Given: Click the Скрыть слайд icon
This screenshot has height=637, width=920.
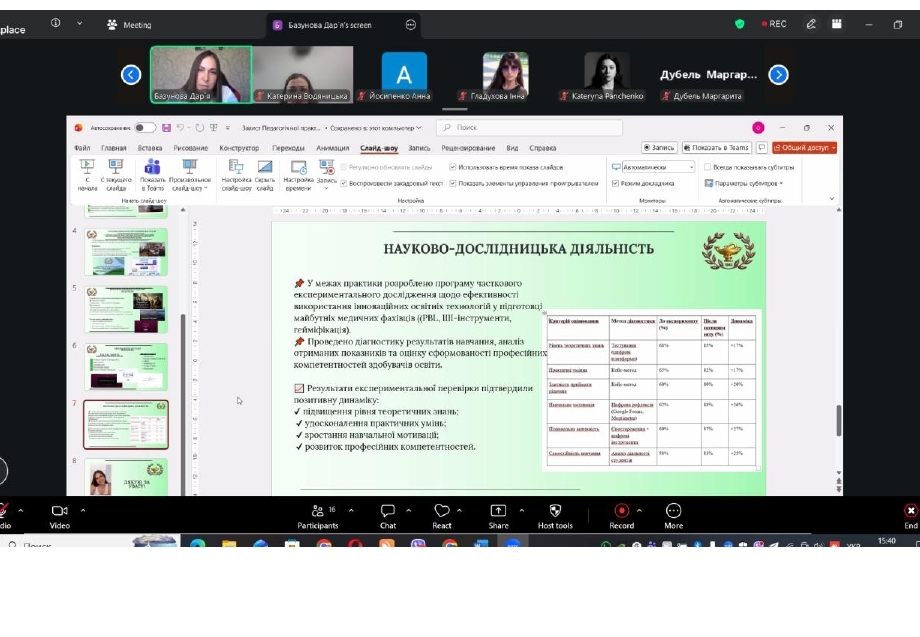Looking at the screenshot, I should pyautogui.click(x=265, y=175).
